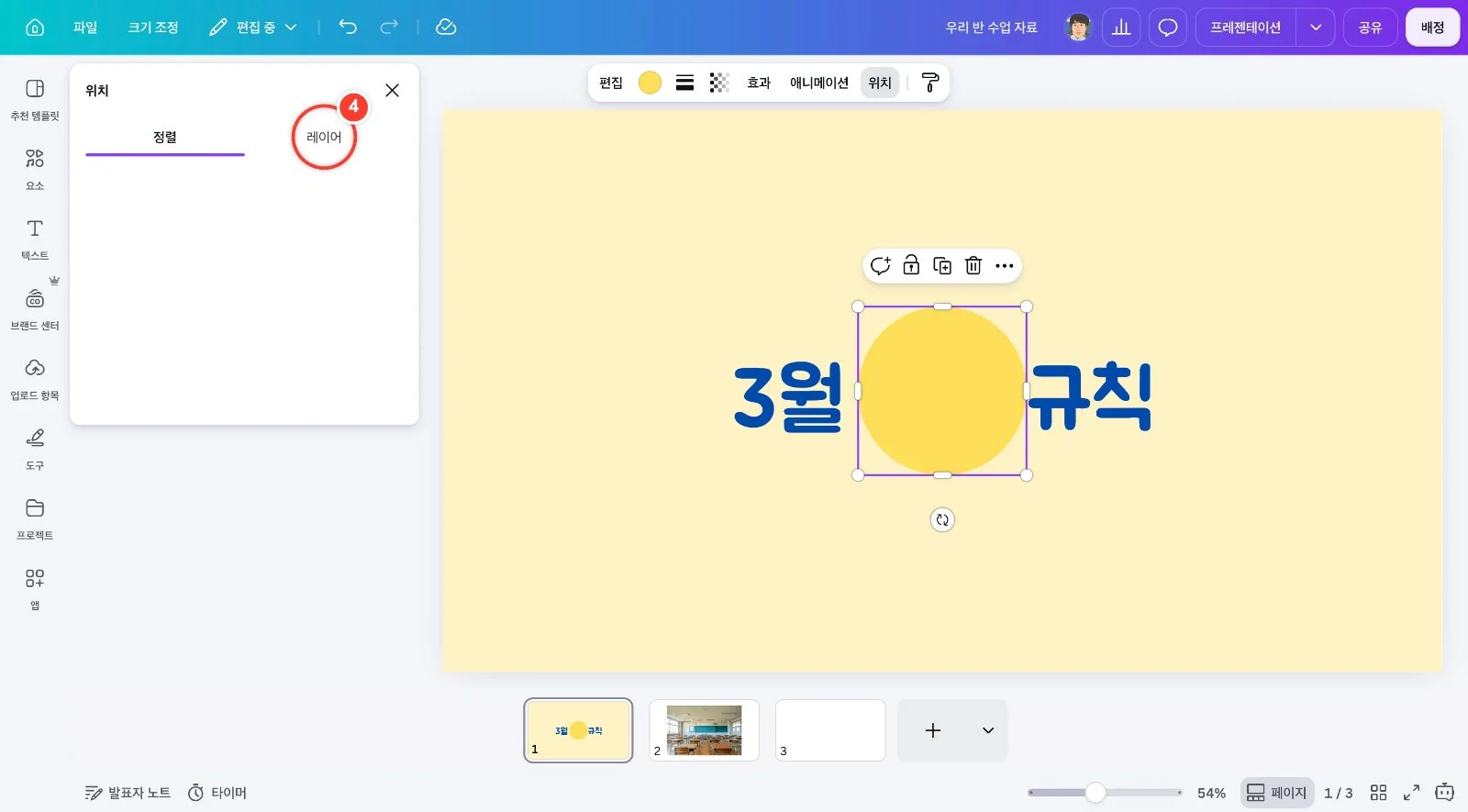
Task: Select the yellow circle shape
Action: click(942, 391)
